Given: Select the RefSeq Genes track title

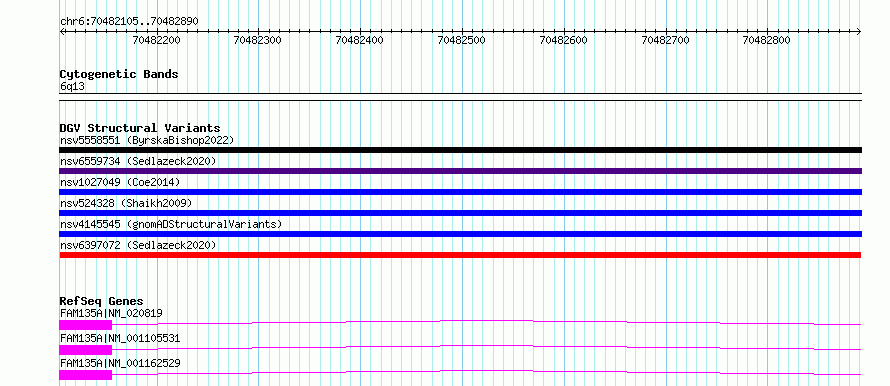Looking at the screenshot, I should [102, 301].
